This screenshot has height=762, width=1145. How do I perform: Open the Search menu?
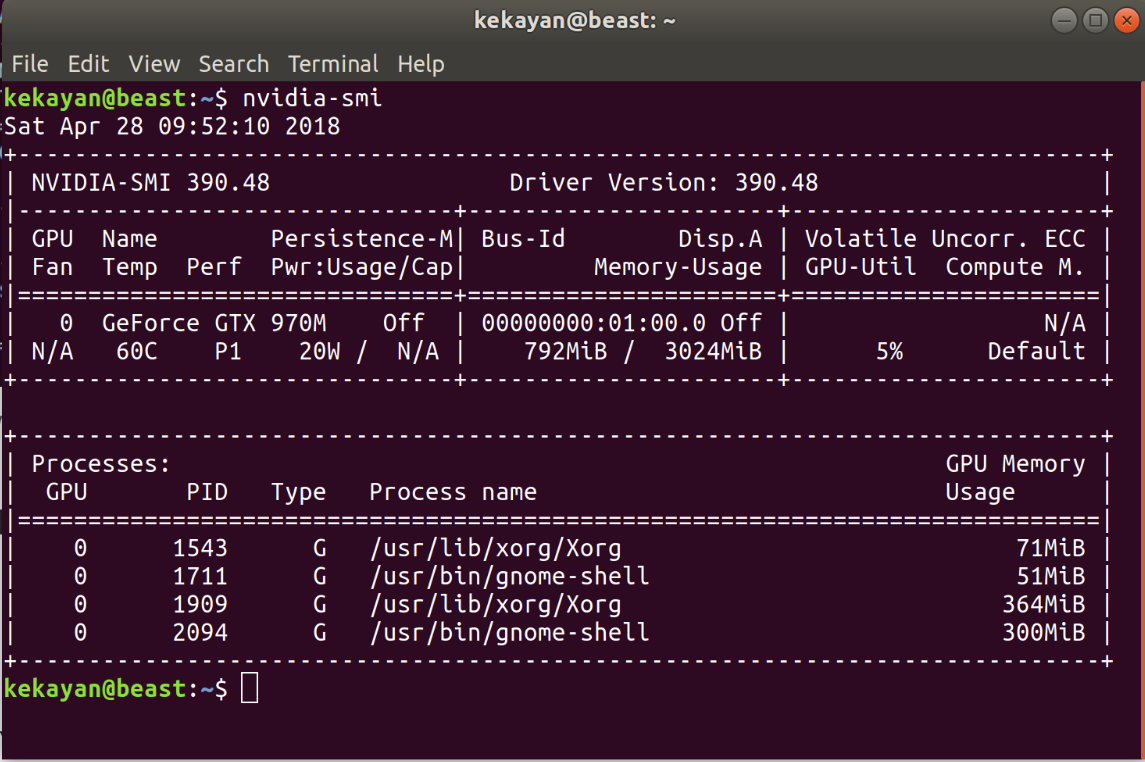tap(233, 64)
